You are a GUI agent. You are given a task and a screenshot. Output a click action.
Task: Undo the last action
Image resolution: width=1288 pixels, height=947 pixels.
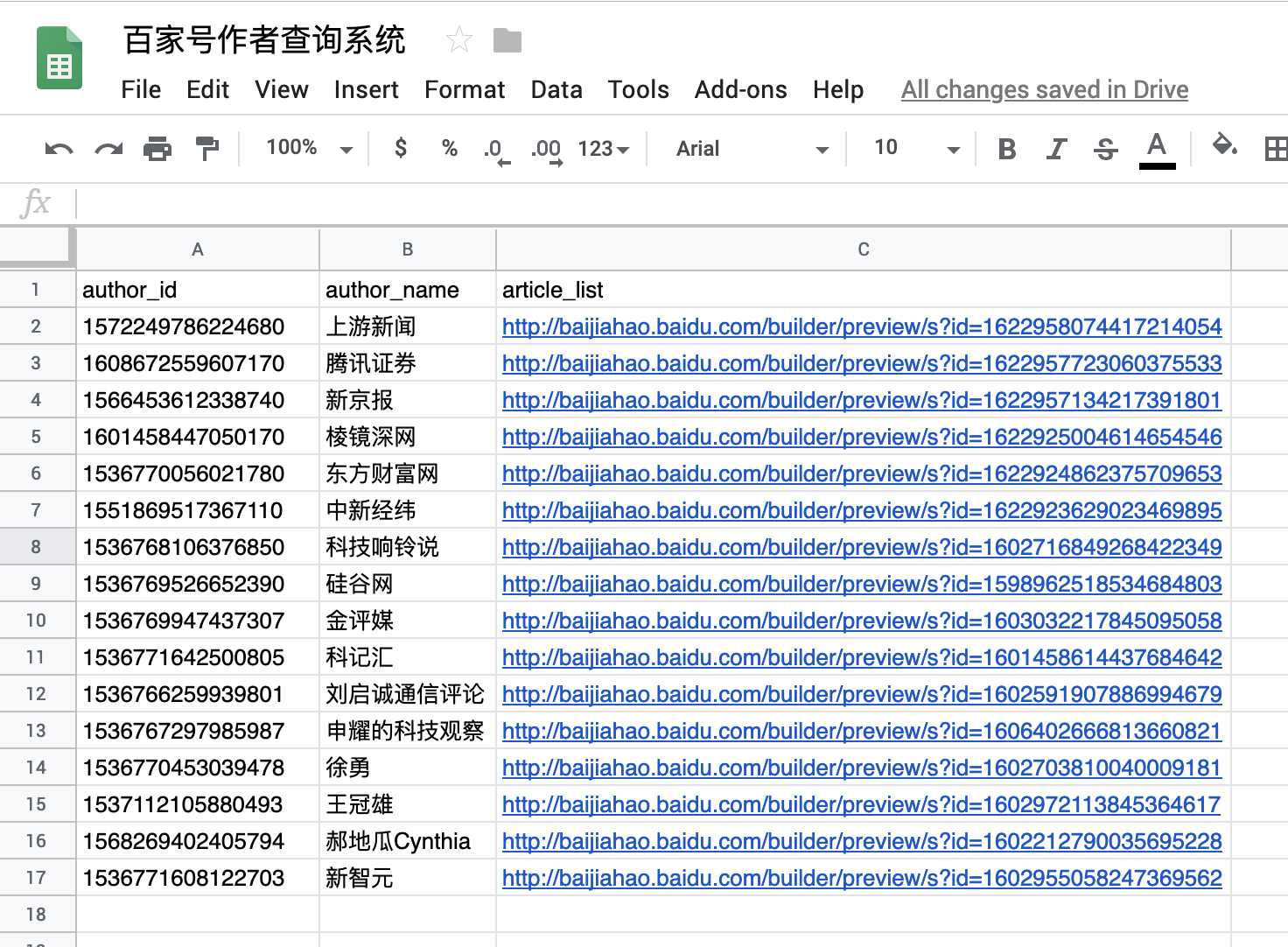click(x=59, y=149)
